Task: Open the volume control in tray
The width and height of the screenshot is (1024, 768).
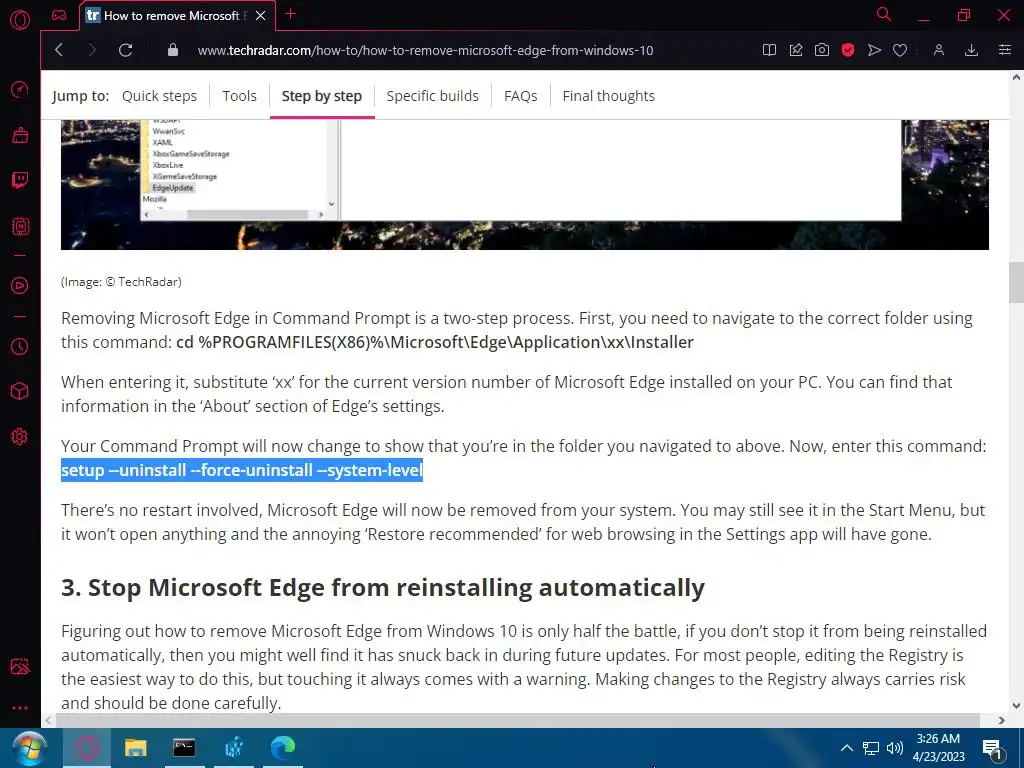Action: coord(895,748)
